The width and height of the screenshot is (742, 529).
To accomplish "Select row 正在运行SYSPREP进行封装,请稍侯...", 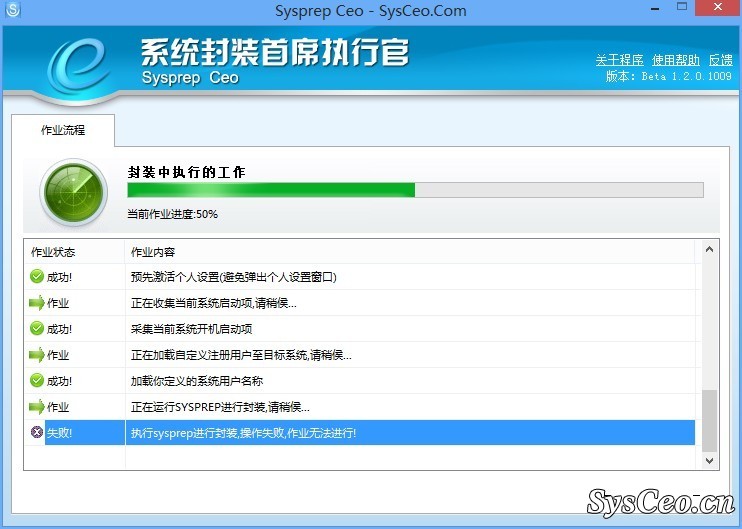I will coord(360,407).
